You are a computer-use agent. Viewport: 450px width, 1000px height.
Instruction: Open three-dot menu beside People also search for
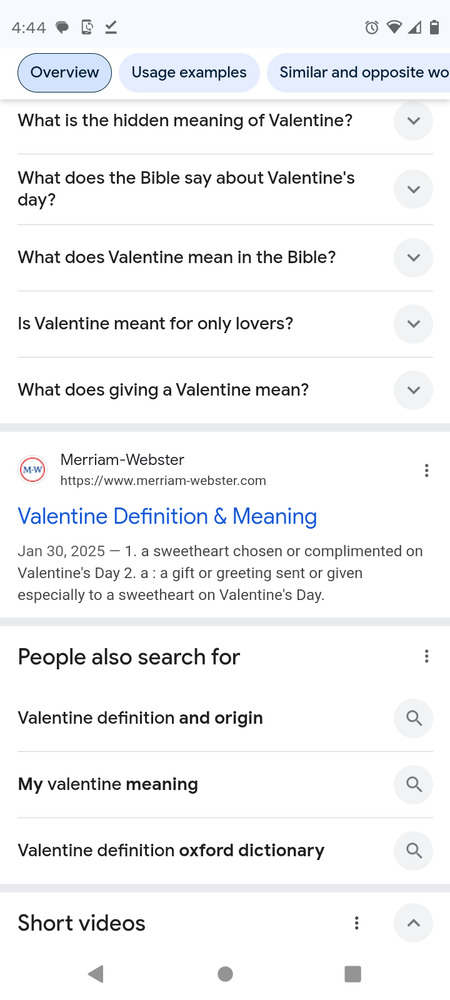pyautogui.click(x=426, y=656)
